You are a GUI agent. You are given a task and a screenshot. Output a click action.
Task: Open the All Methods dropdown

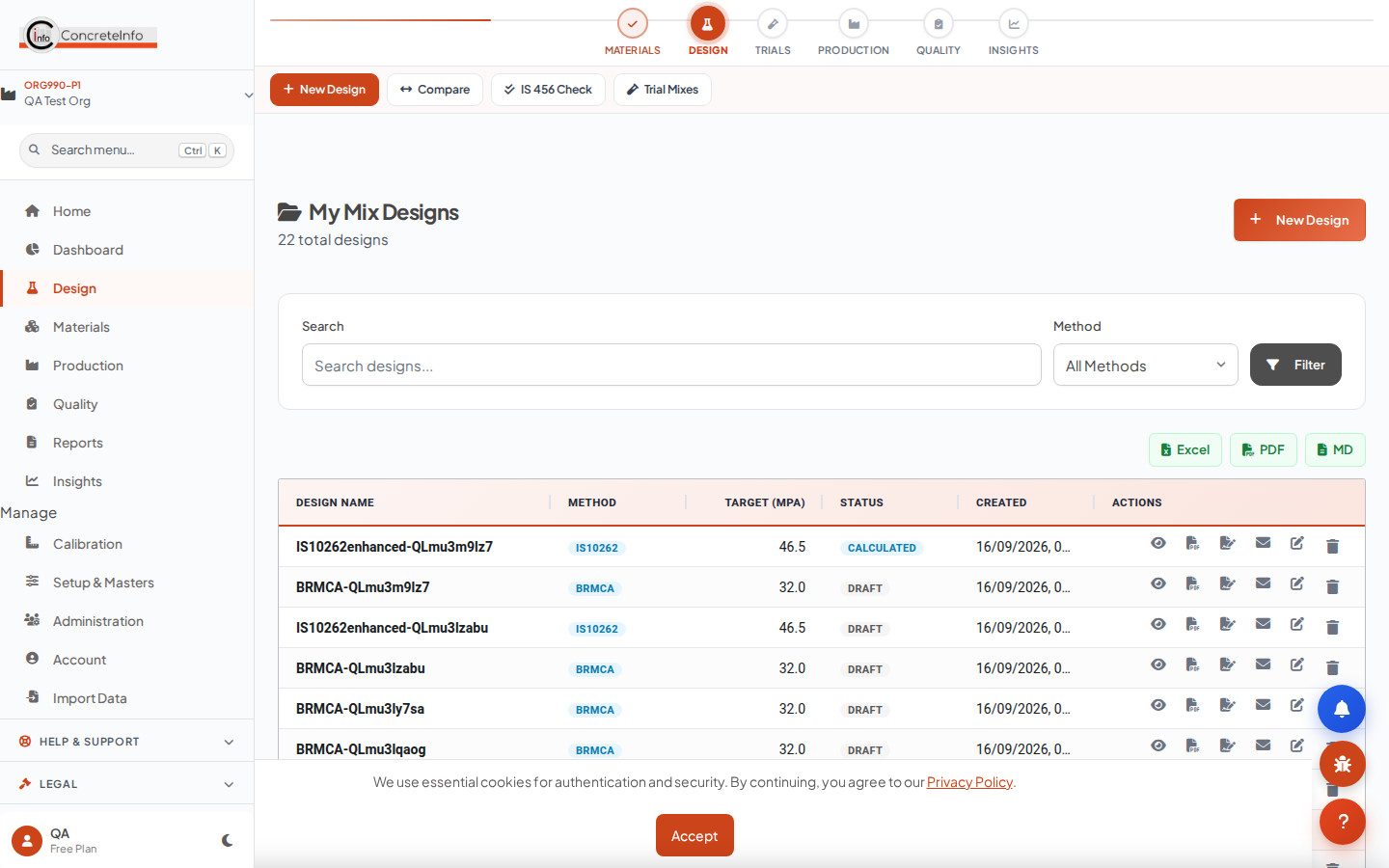[1146, 366]
